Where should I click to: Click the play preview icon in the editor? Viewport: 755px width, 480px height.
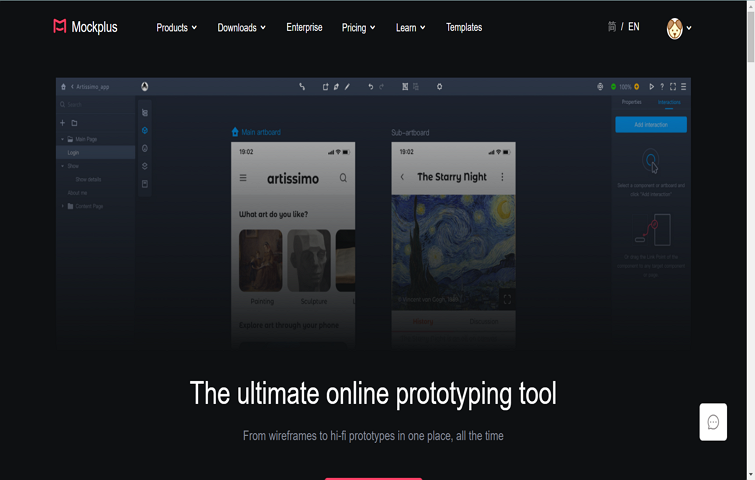click(x=651, y=87)
